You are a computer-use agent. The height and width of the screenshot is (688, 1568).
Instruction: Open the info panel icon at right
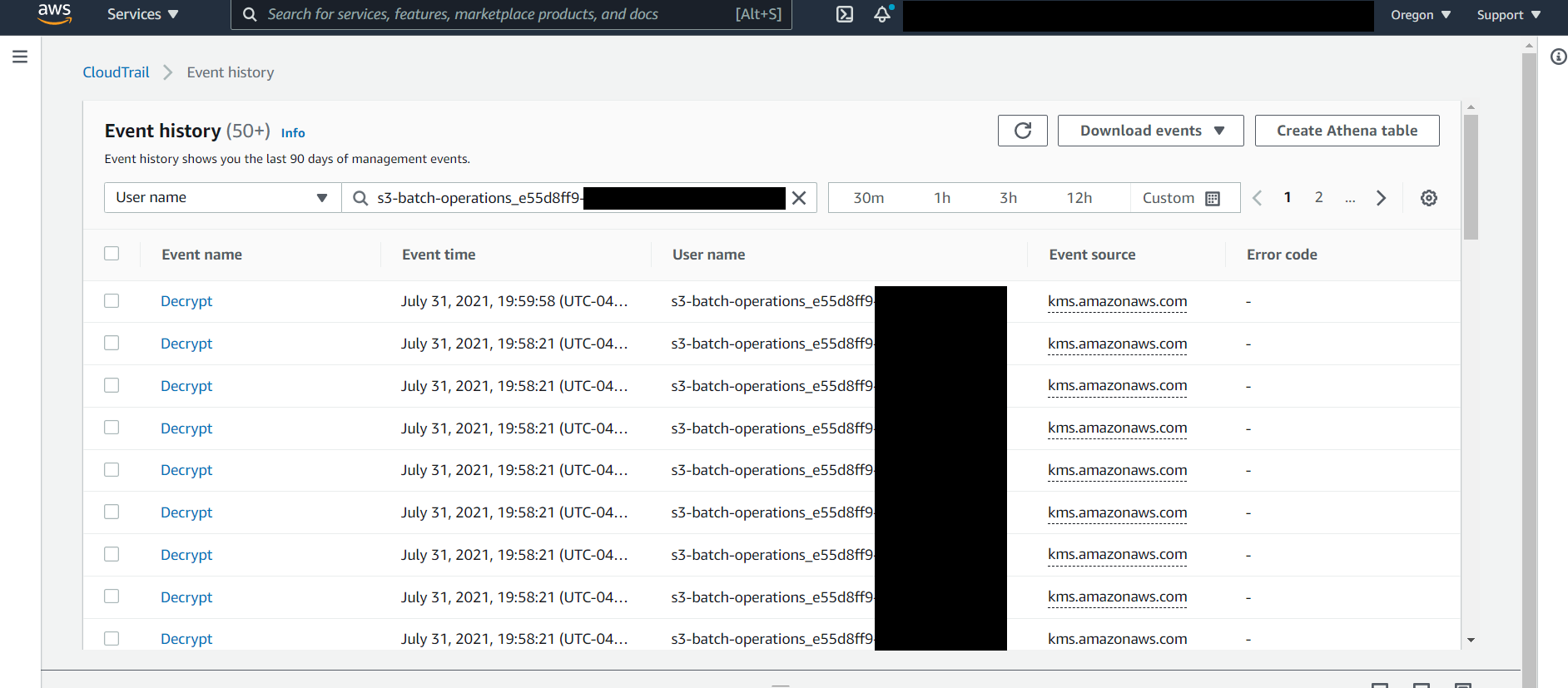click(x=1559, y=57)
